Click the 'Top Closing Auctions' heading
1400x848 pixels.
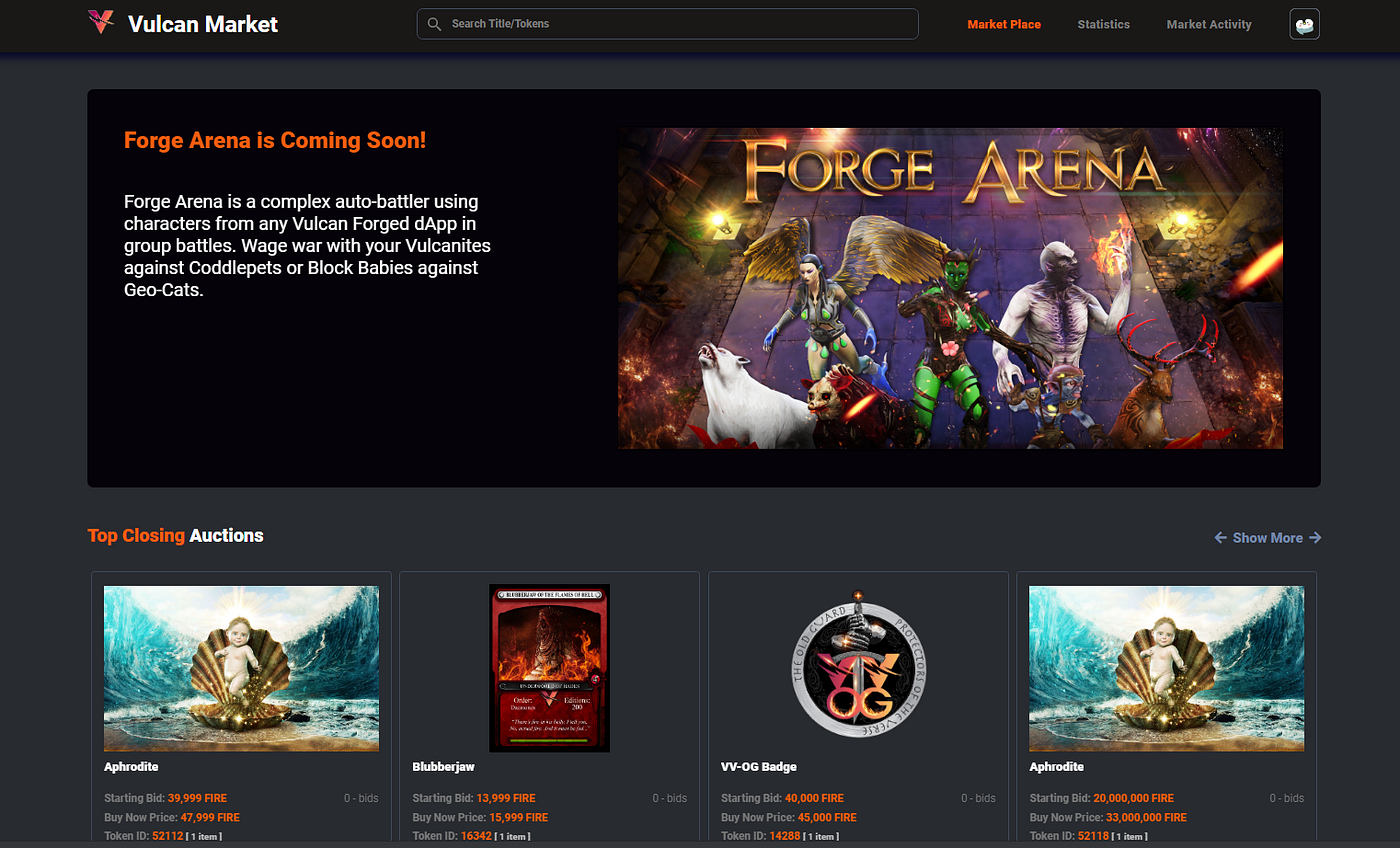176,536
